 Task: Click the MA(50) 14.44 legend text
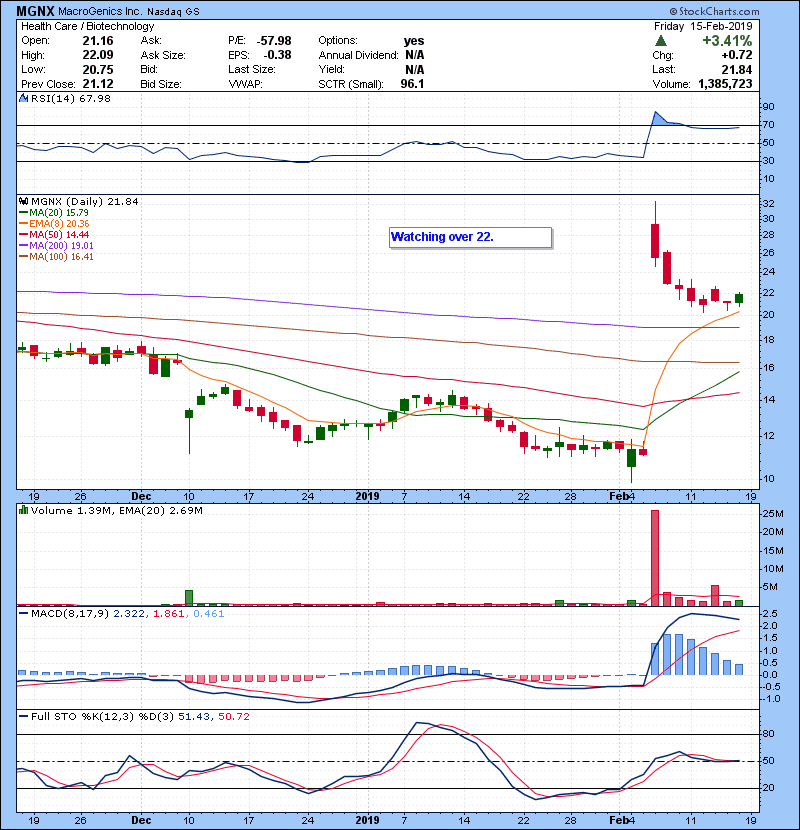click(x=59, y=234)
